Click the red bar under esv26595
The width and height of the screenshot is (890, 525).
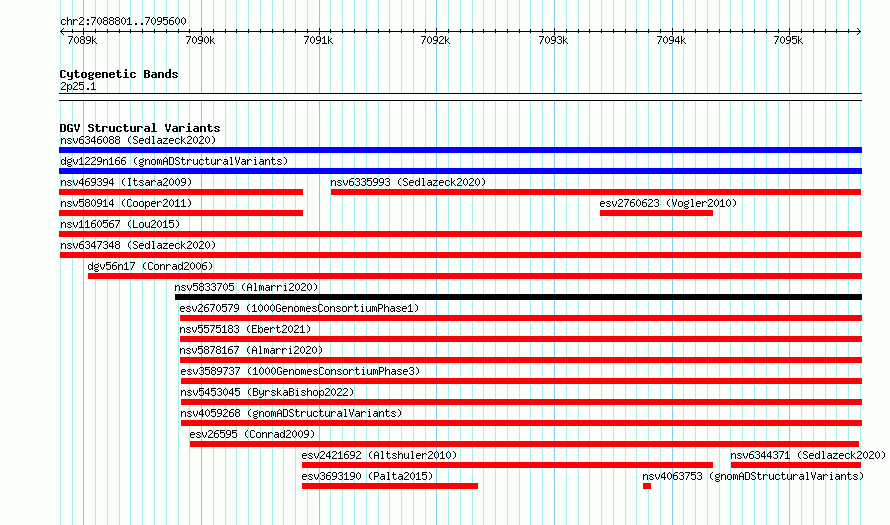[x=524, y=444]
